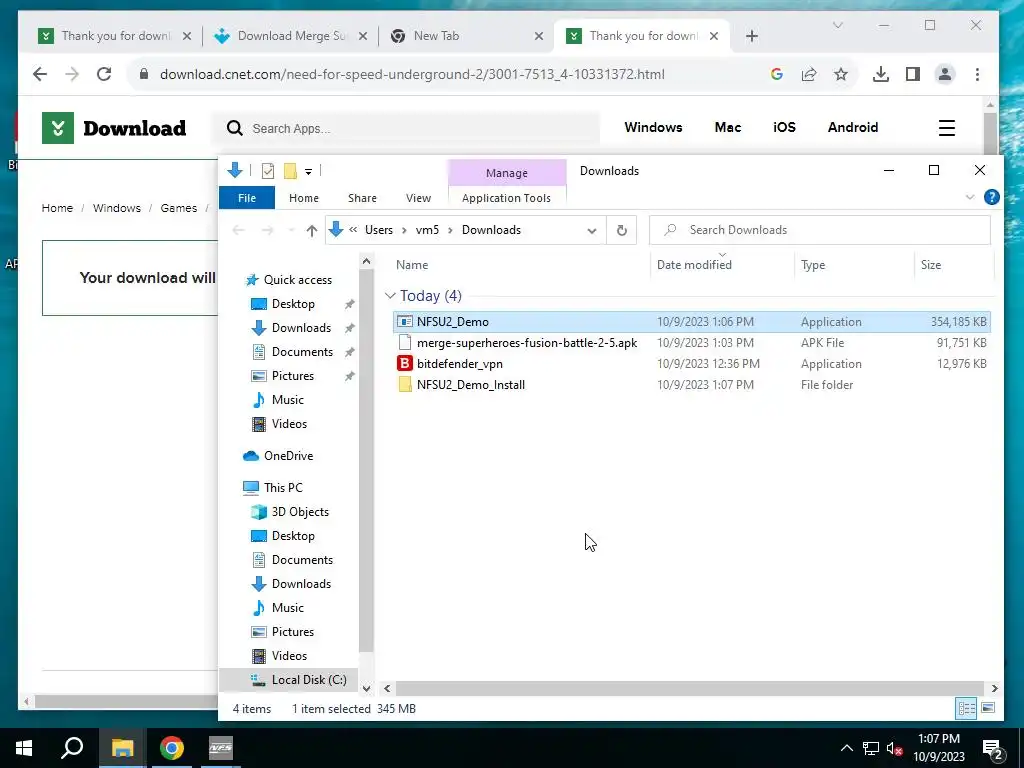Click the breadcrumb chevron after Users
This screenshot has width=1024, height=768.
point(404,231)
